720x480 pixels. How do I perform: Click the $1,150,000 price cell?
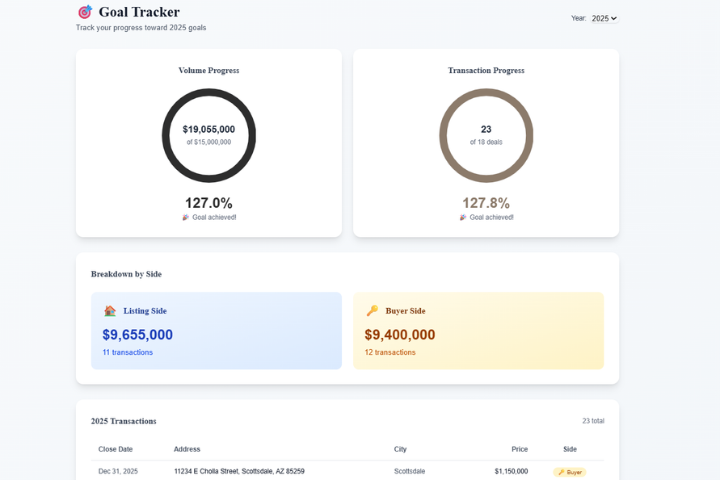[512, 471]
